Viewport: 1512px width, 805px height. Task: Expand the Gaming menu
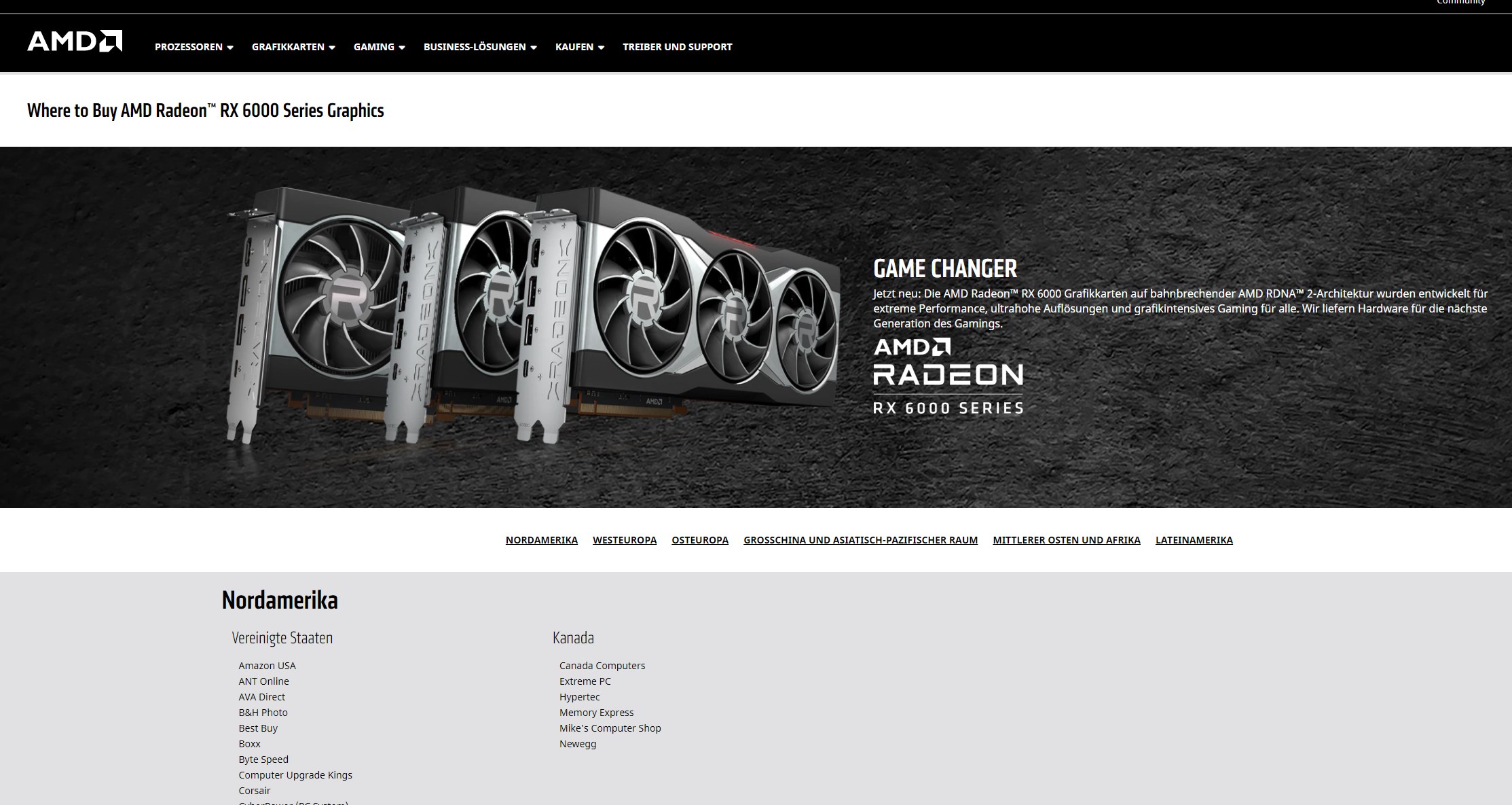point(379,47)
